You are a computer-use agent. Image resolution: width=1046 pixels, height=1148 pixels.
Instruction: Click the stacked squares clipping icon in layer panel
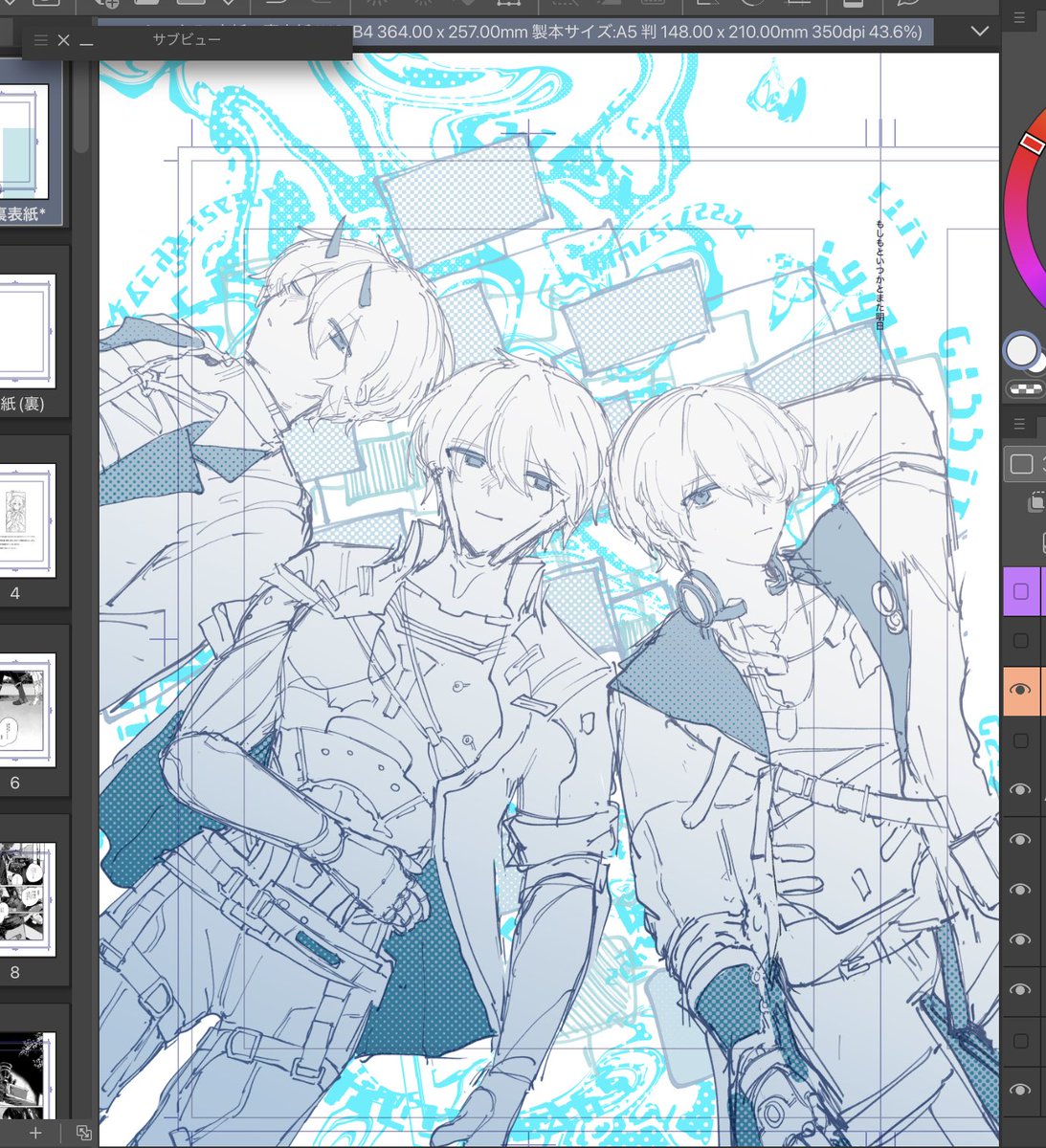(1036, 502)
